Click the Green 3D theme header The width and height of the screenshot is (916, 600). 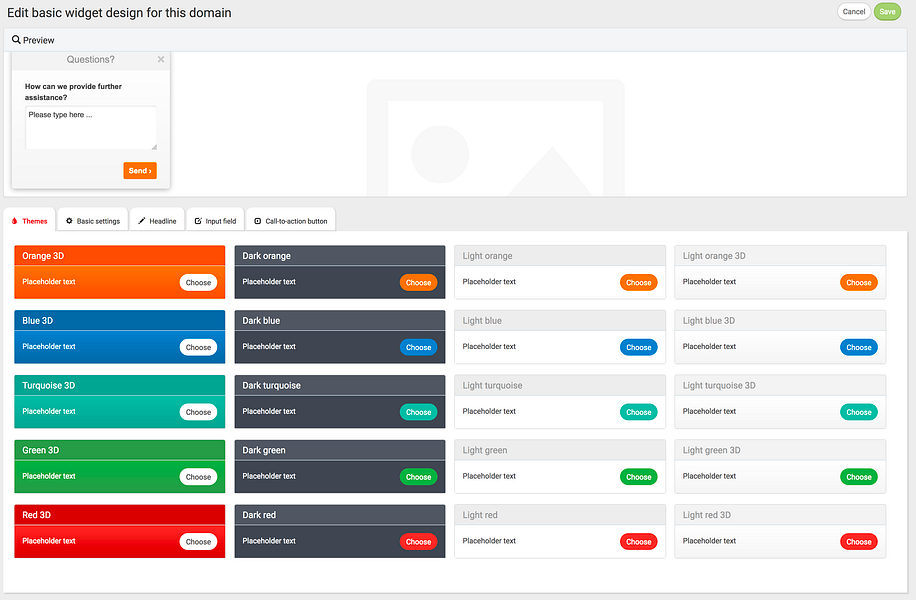click(x=120, y=450)
